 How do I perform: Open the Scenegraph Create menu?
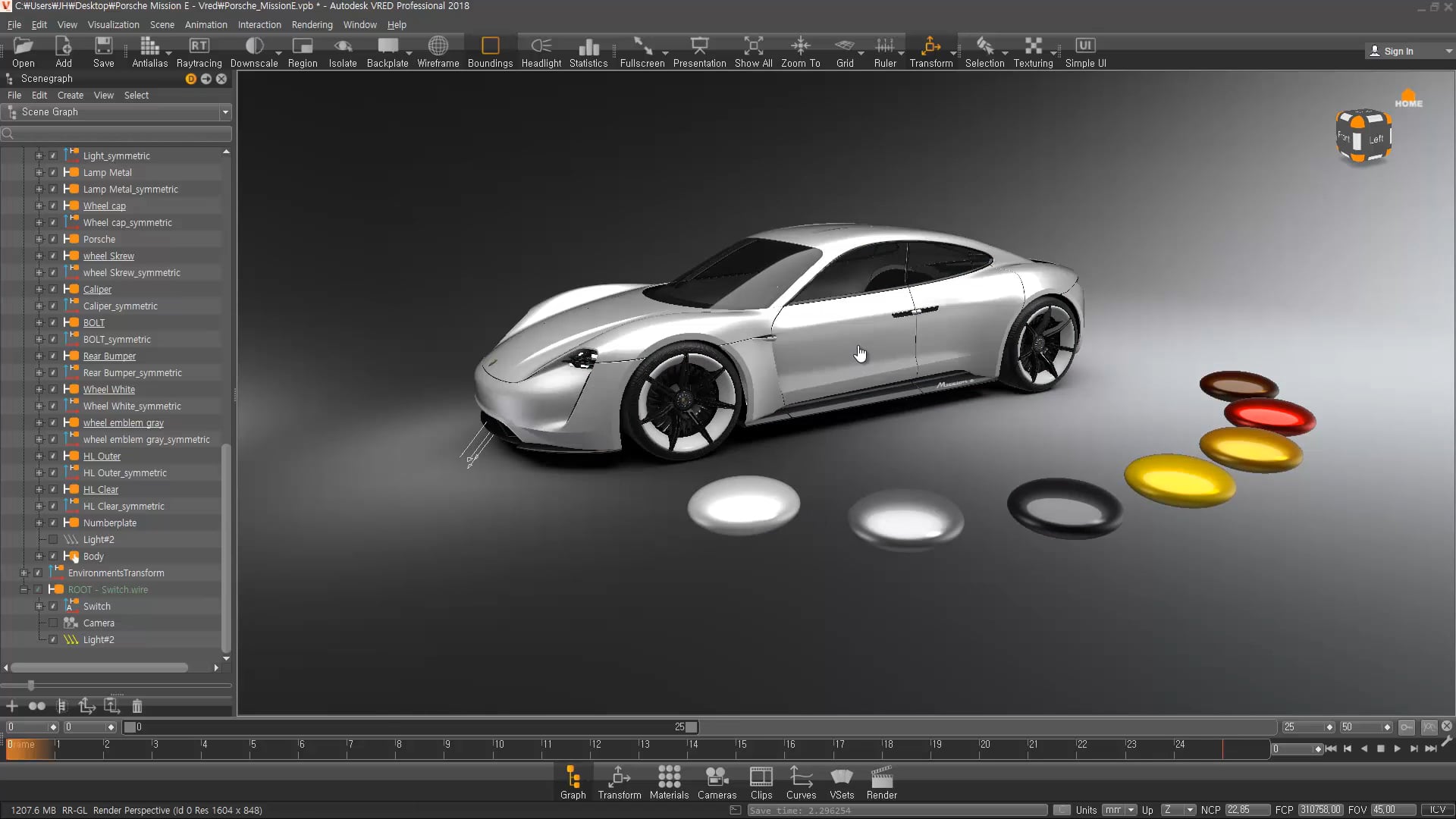point(71,95)
